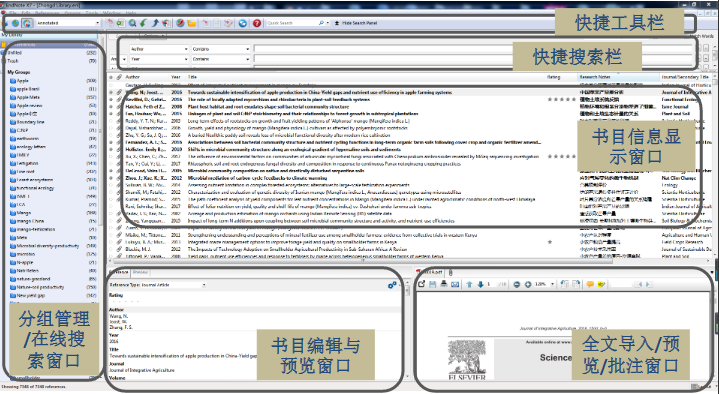Select the Mango group in My Groups
Viewport: 719px width, 394px height.
tap(24, 213)
